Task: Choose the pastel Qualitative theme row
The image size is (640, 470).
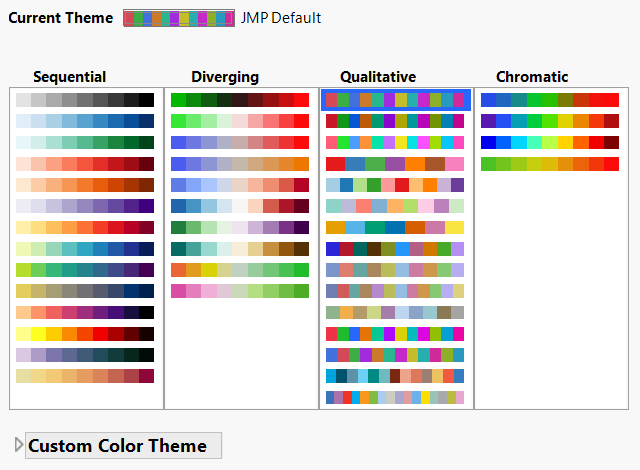Action: click(x=395, y=206)
